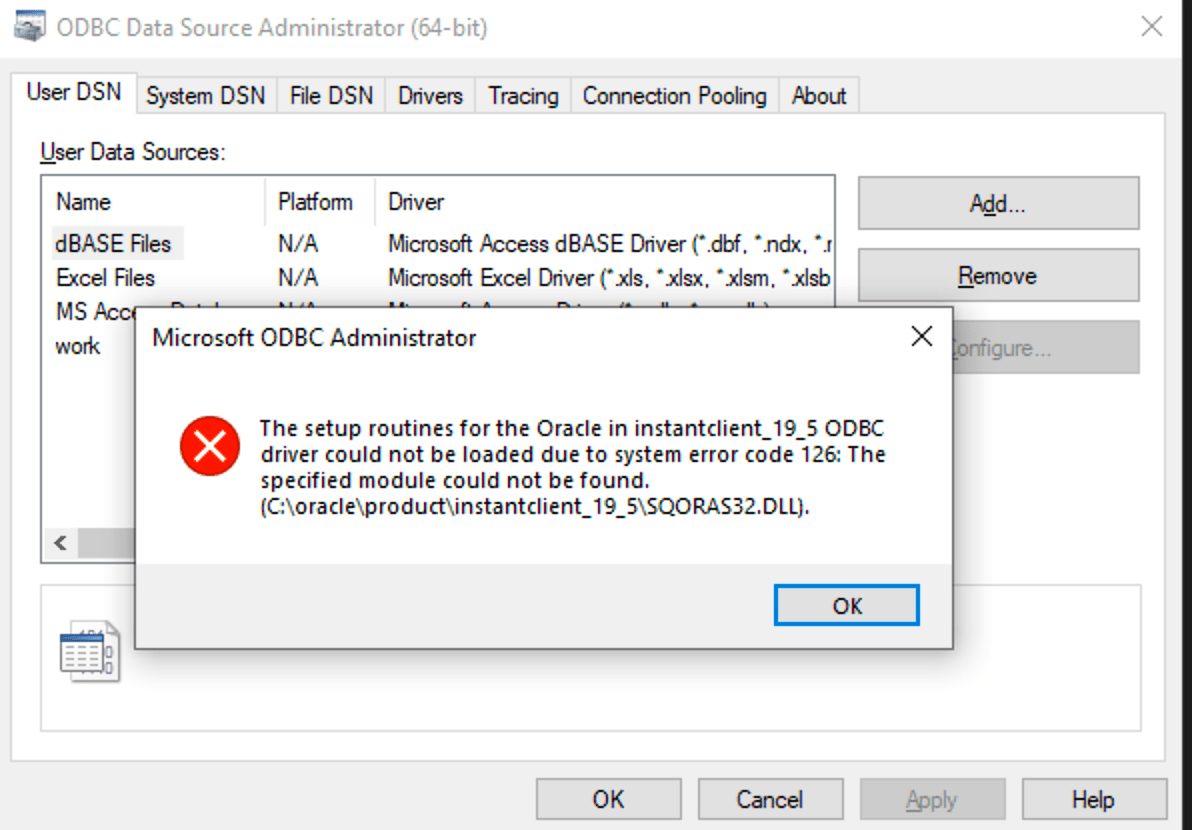Click the left scroll arrow of the list
Screen dimensions: 1192x830
point(59,544)
